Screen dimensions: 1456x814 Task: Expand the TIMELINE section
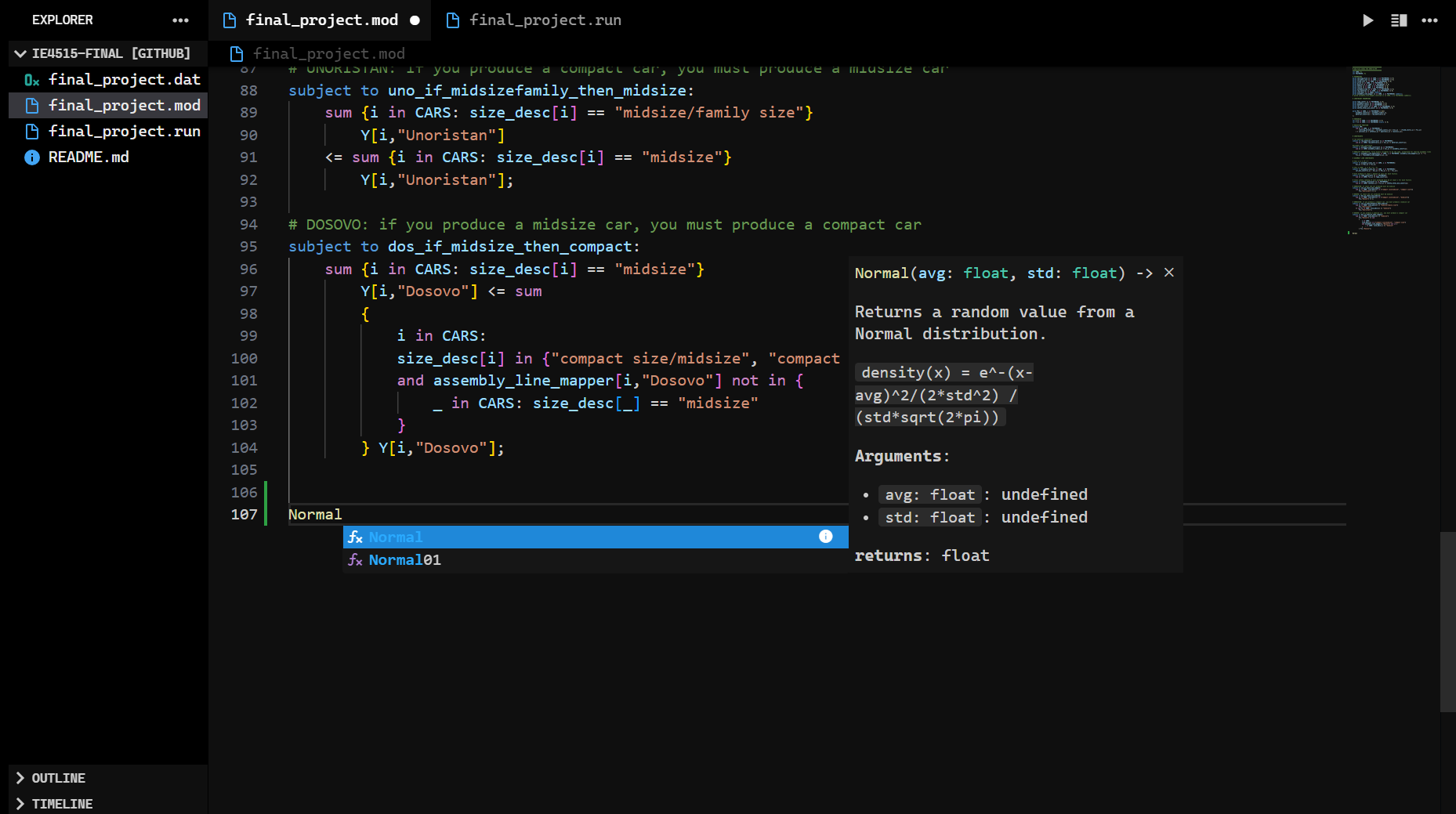20,804
